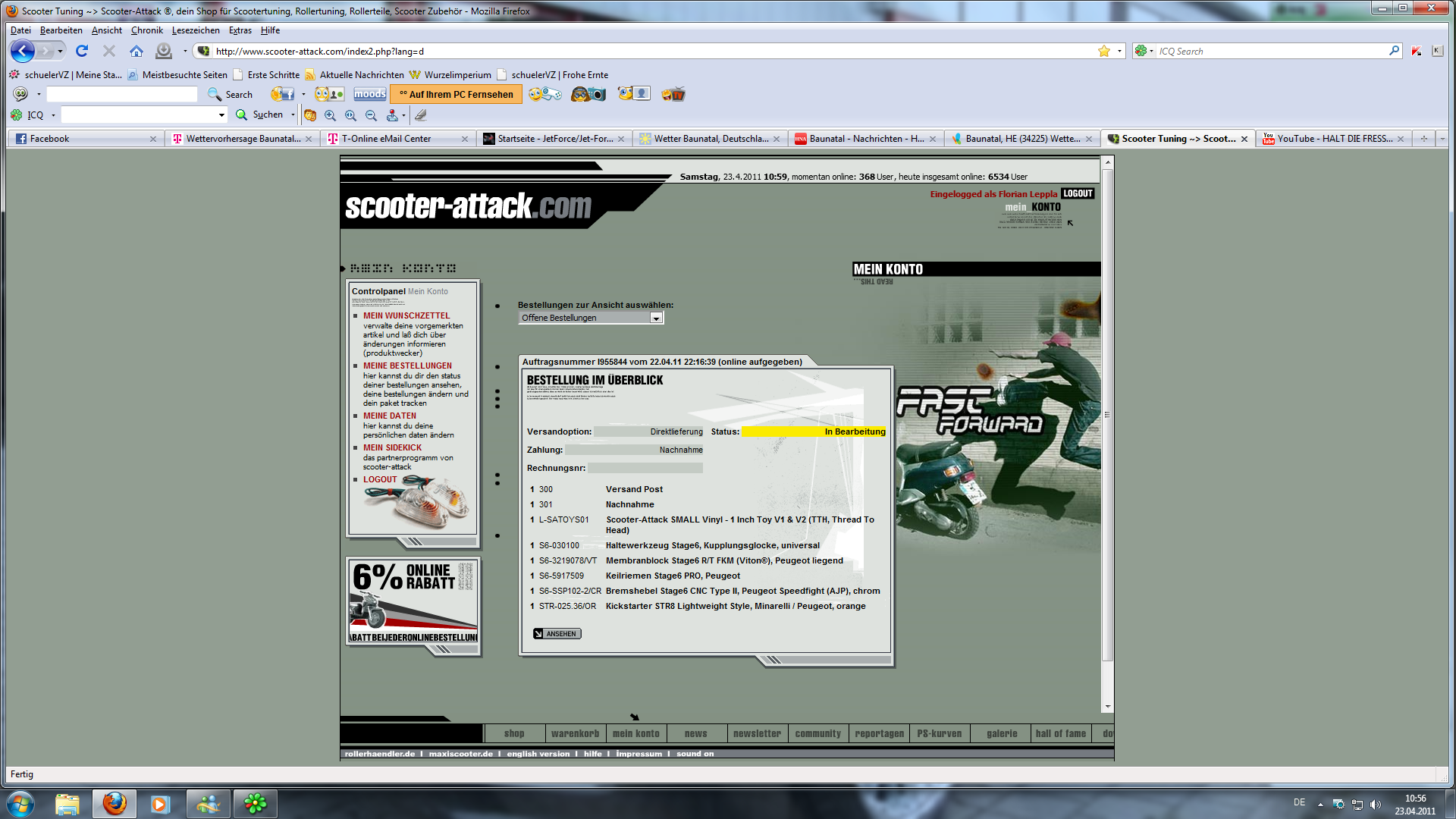Zoom in with the ICQ toolbar plus magnifier
Viewport: 1456px width, 819px height.
330,115
